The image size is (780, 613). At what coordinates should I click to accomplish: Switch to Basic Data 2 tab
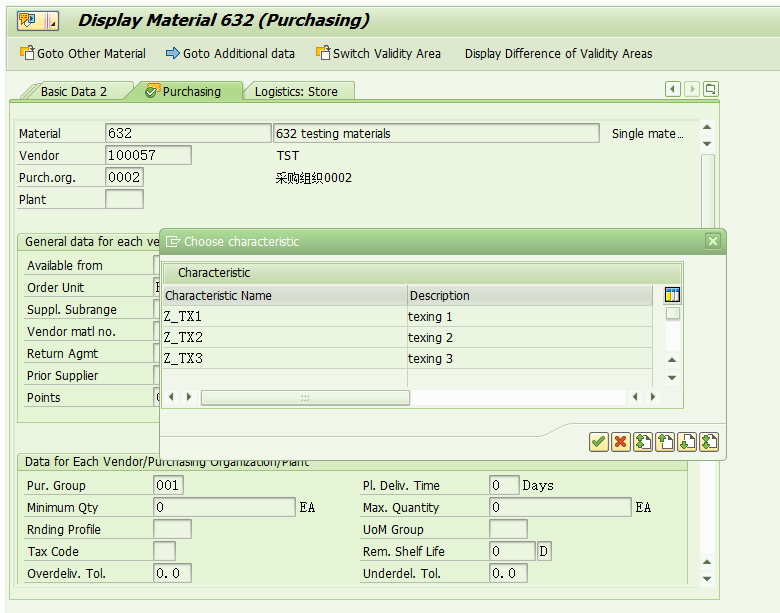point(74,92)
